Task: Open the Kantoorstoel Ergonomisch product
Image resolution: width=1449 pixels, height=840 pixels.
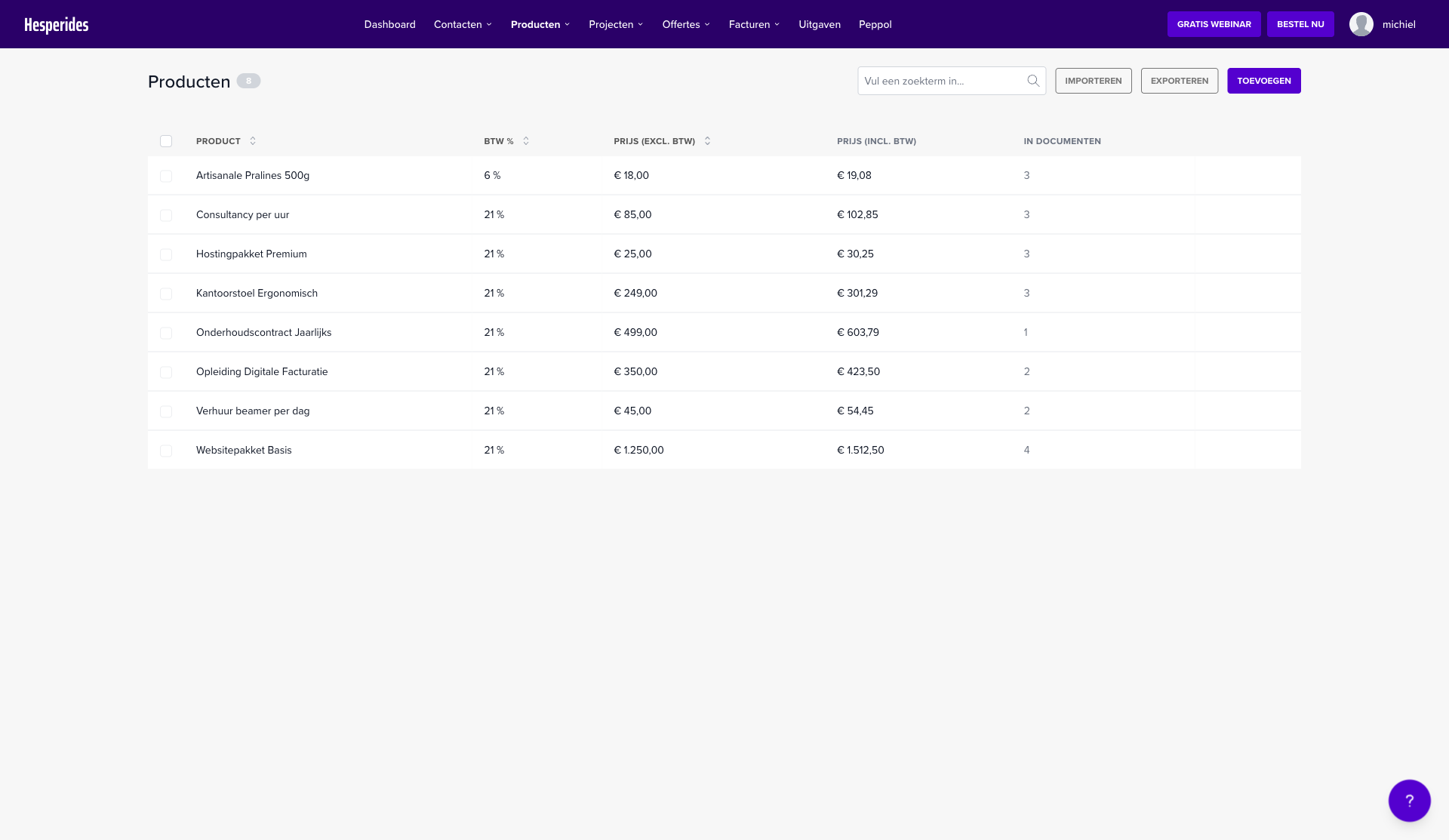Action: pyautogui.click(x=257, y=293)
